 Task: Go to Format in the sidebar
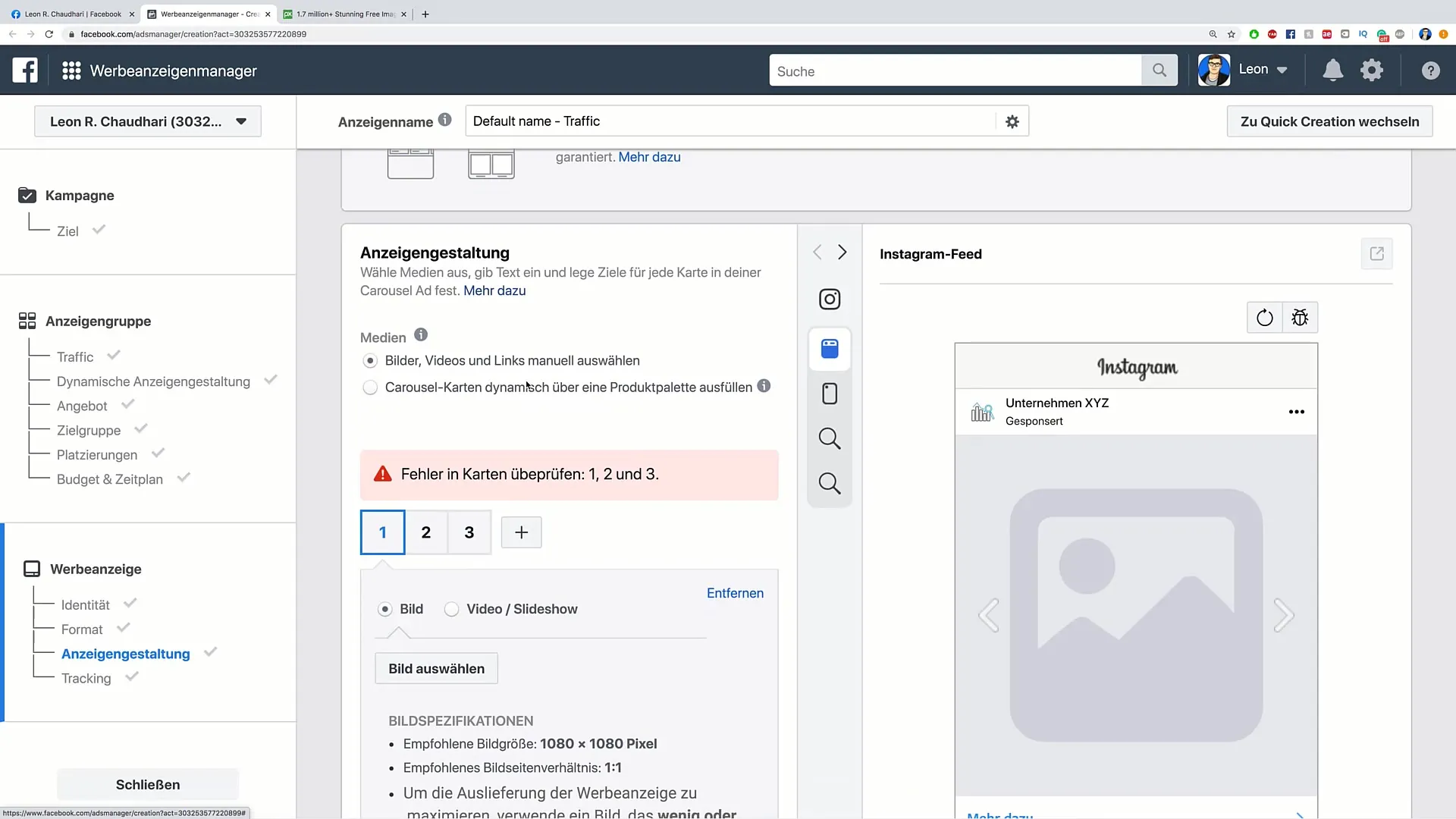[x=82, y=629]
